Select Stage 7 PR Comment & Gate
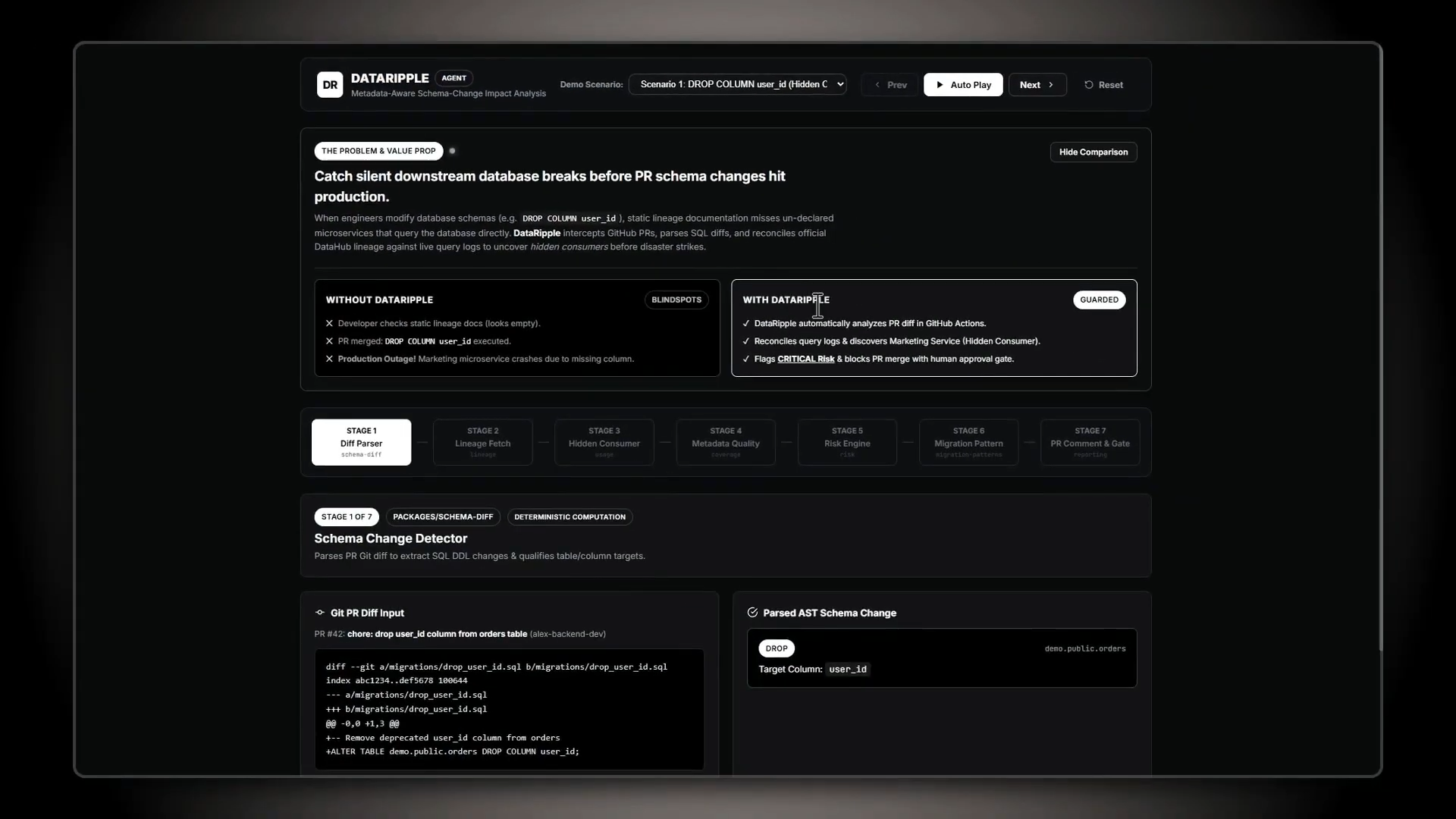 point(1090,442)
